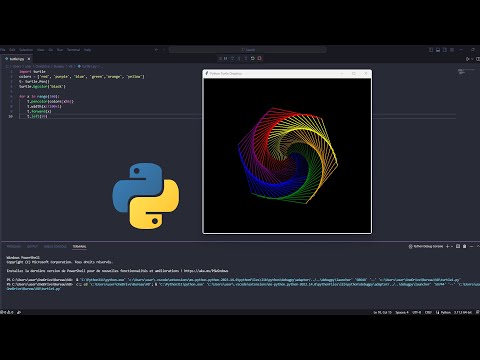Open the Run menu

(60, 50)
